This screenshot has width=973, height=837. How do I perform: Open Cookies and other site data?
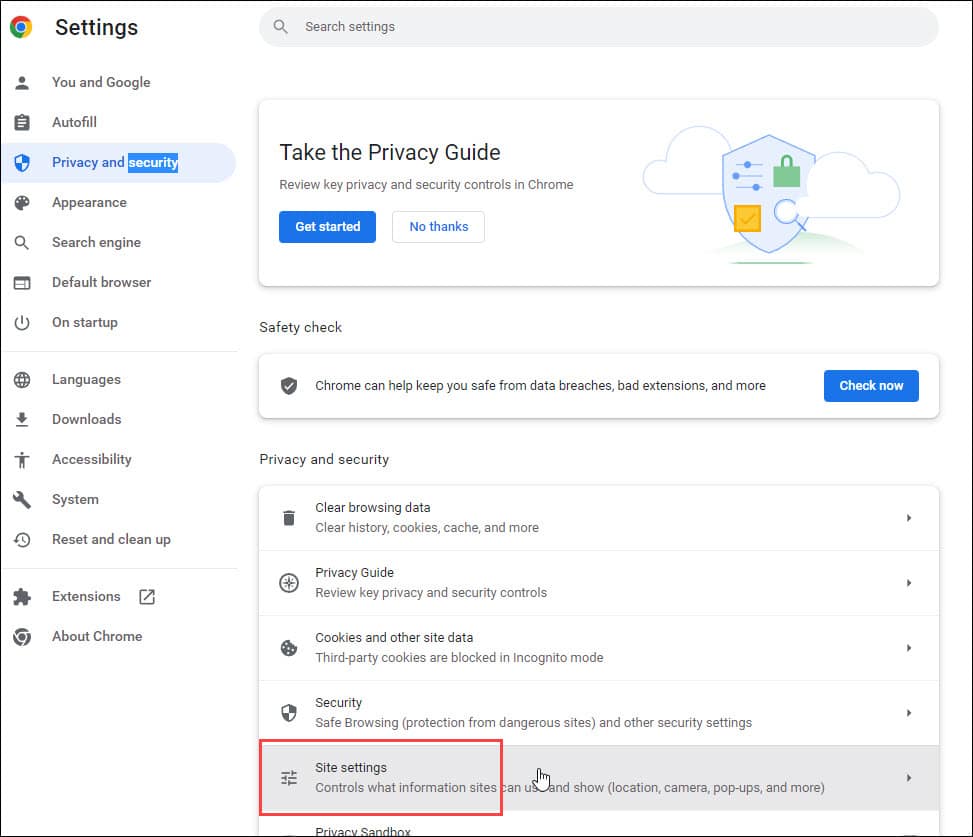(x=599, y=648)
